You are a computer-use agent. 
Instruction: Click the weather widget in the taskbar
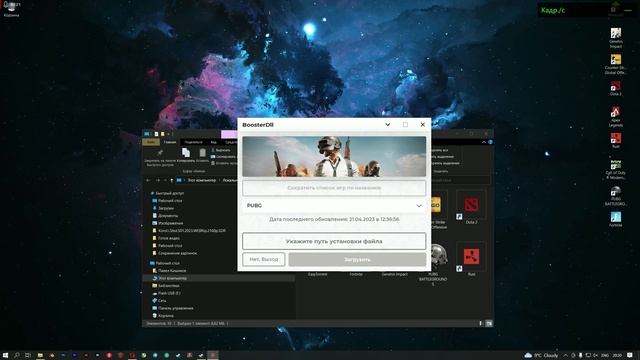(541, 356)
